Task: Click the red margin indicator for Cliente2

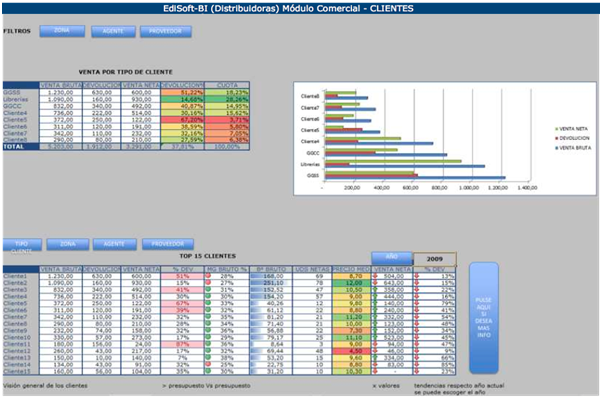Action: point(208,283)
